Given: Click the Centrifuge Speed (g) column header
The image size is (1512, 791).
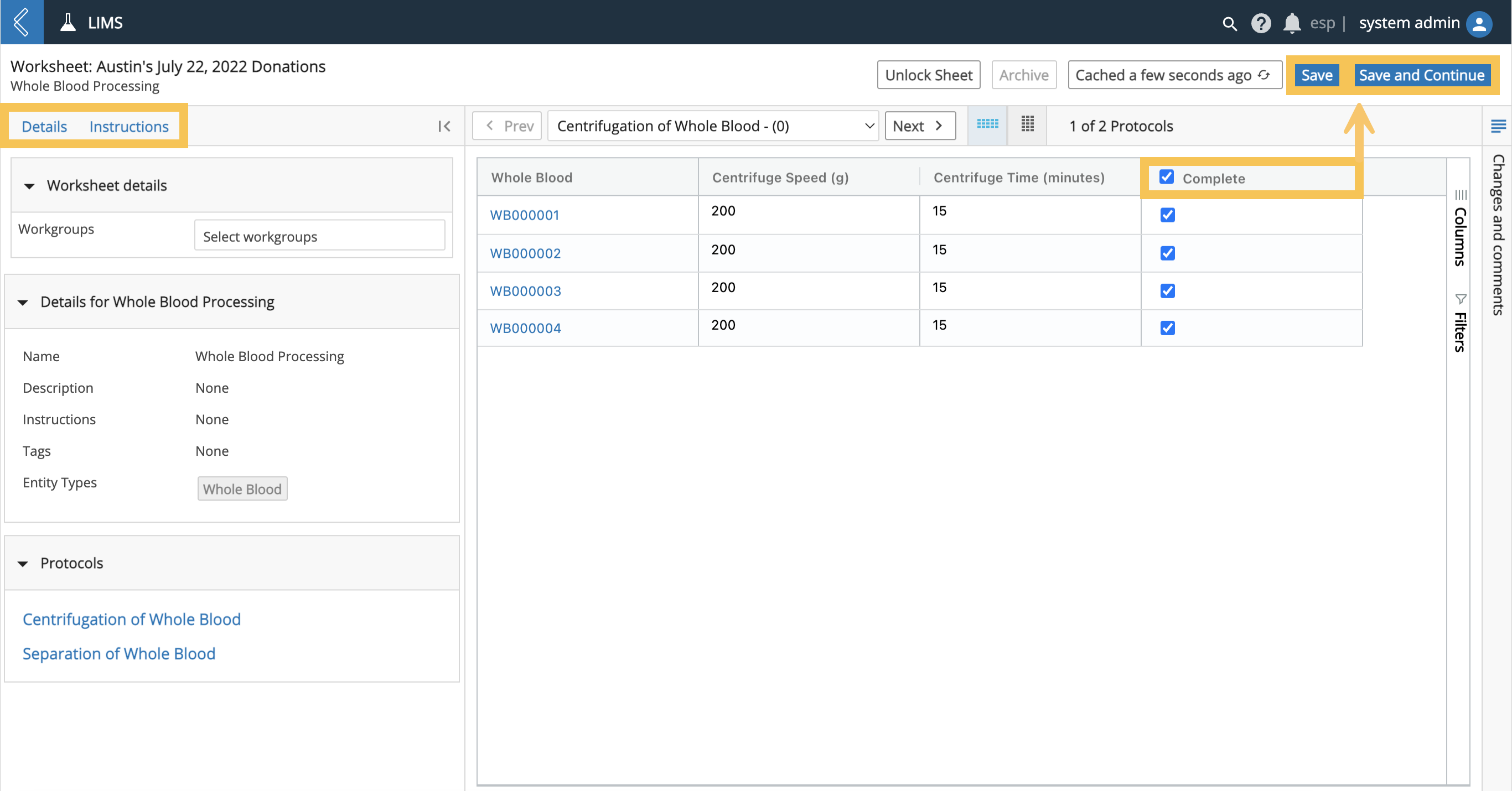Looking at the screenshot, I should [808, 177].
